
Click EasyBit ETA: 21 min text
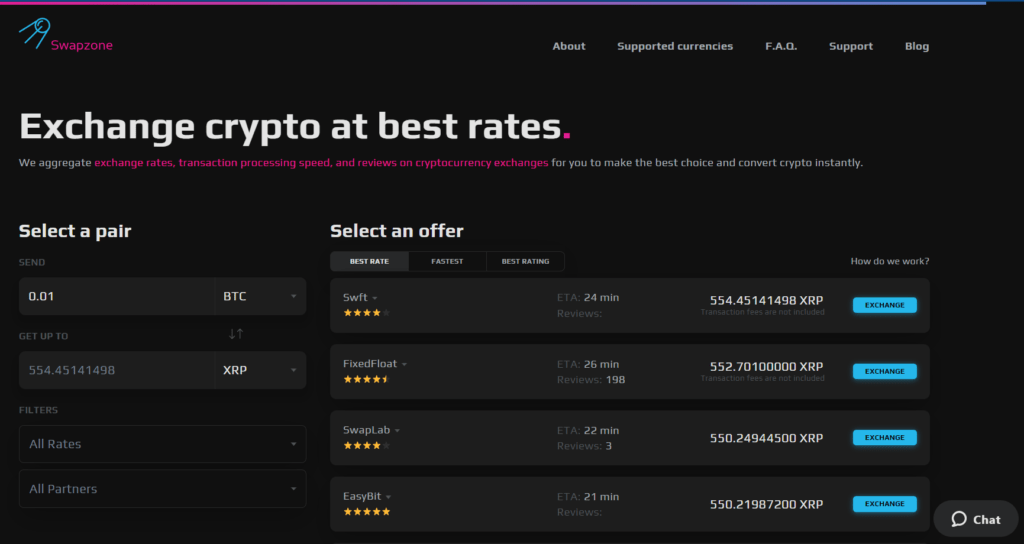pos(588,496)
